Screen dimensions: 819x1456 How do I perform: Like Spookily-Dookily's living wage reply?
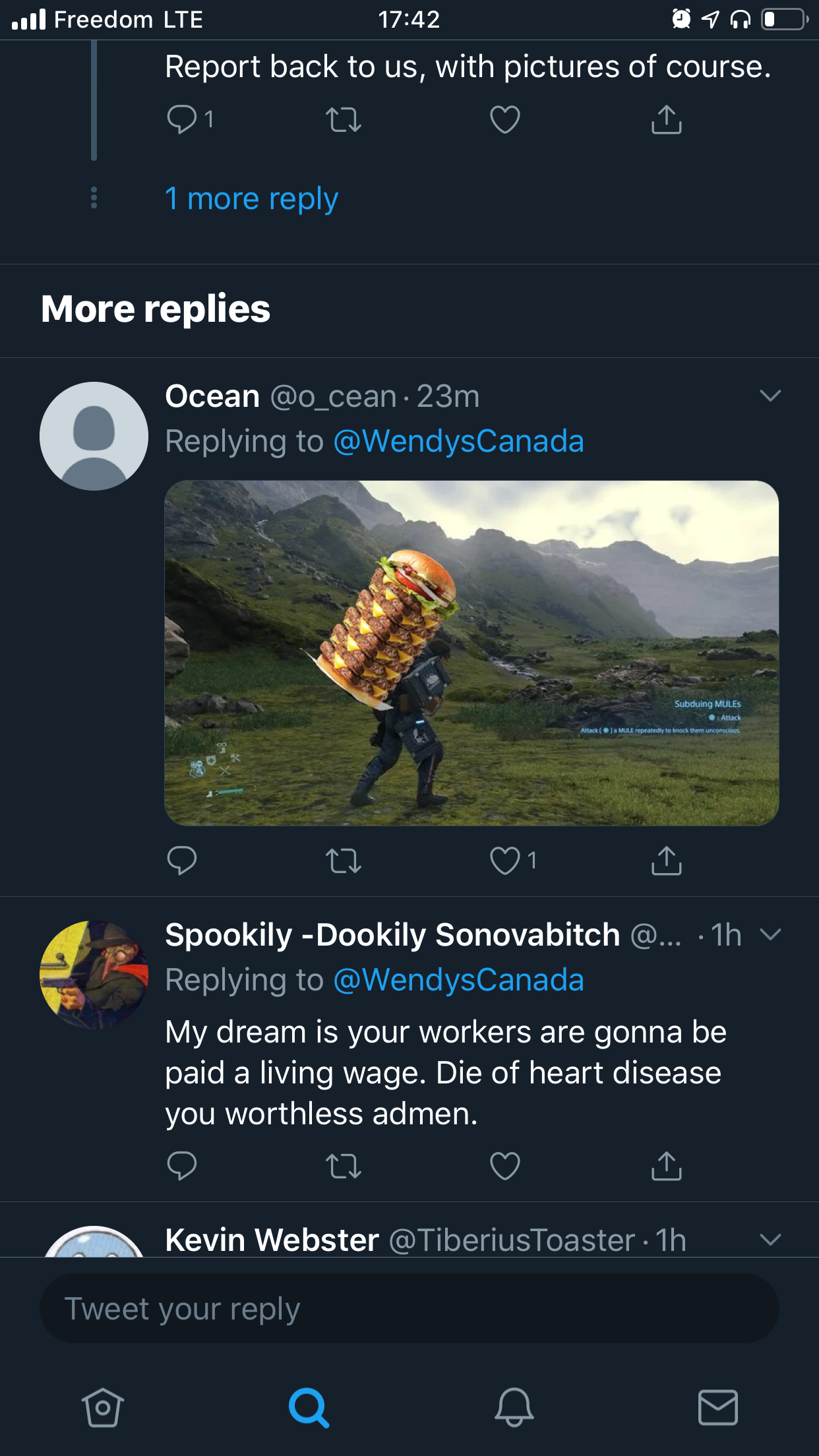pyautogui.click(x=505, y=1166)
